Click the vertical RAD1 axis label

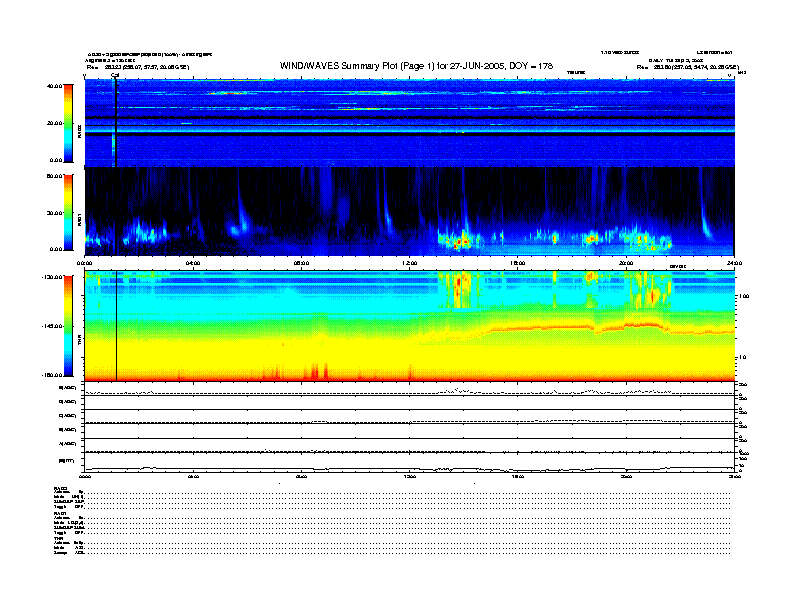point(79,219)
